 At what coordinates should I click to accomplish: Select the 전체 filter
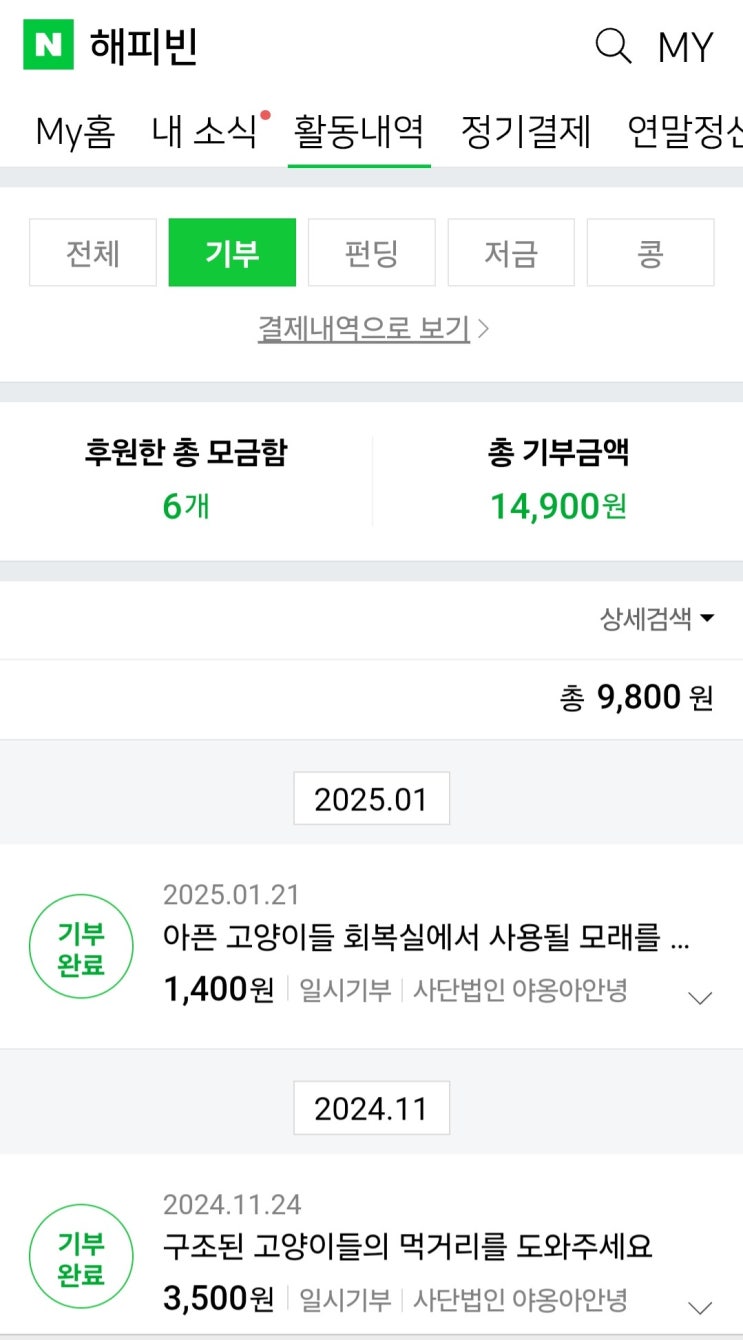pyautogui.click(x=93, y=253)
